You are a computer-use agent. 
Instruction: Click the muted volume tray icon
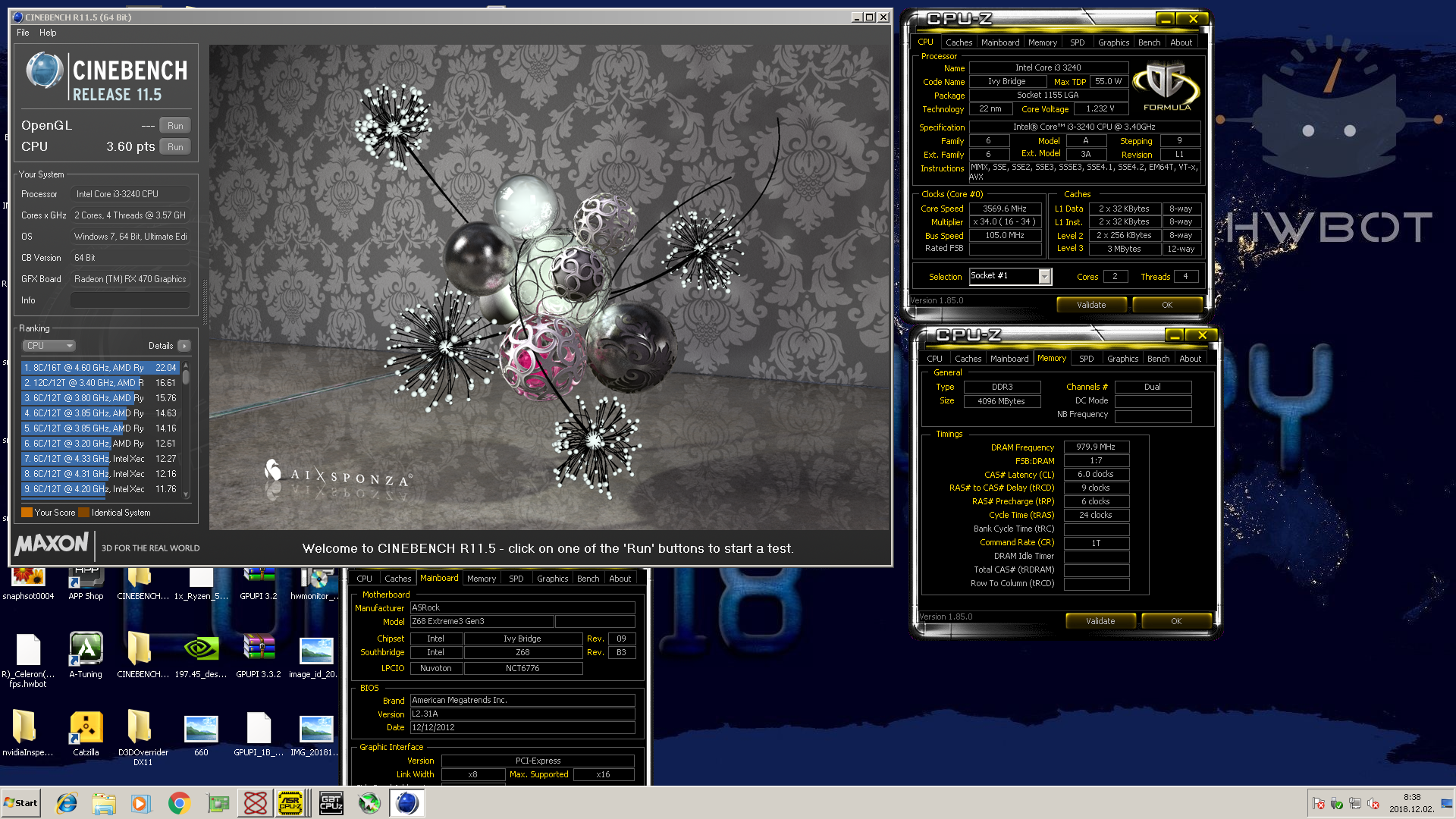1373,804
